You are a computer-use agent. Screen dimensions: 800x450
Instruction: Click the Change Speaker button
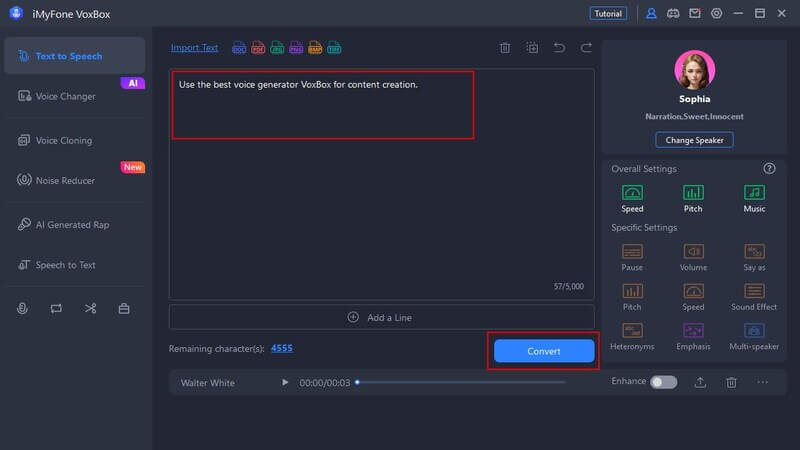[x=694, y=140]
